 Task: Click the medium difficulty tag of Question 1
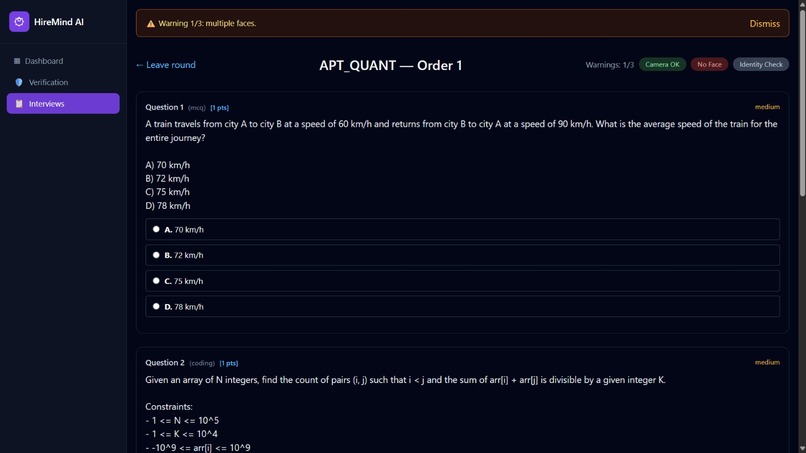click(x=767, y=107)
